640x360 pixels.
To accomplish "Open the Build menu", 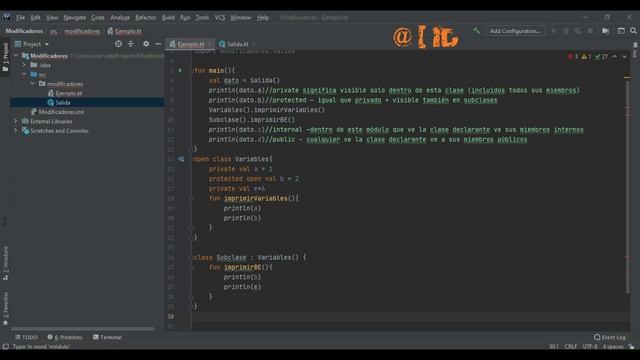I will click(x=168, y=18).
